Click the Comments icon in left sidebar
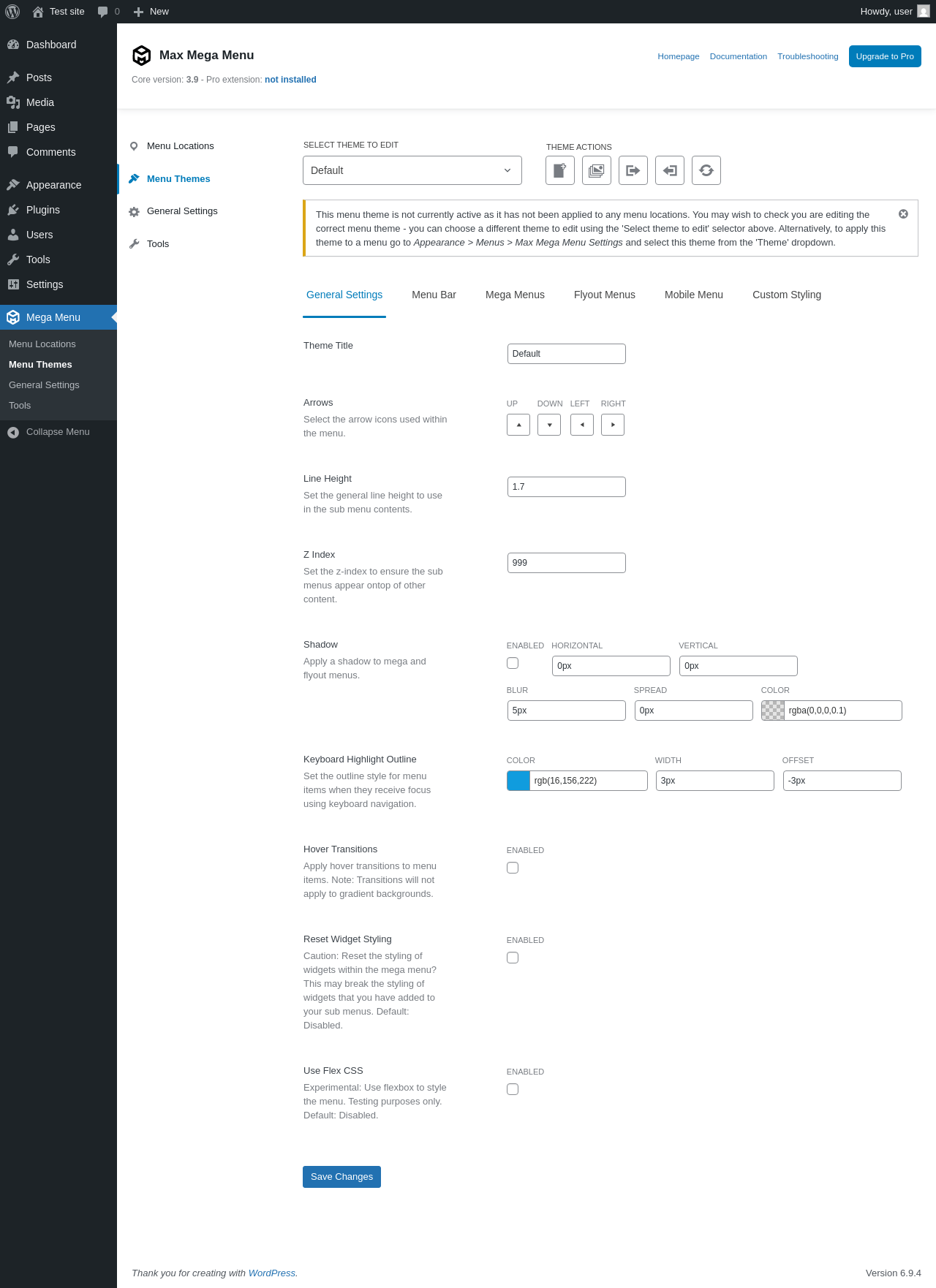936x1288 pixels. coord(13,152)
